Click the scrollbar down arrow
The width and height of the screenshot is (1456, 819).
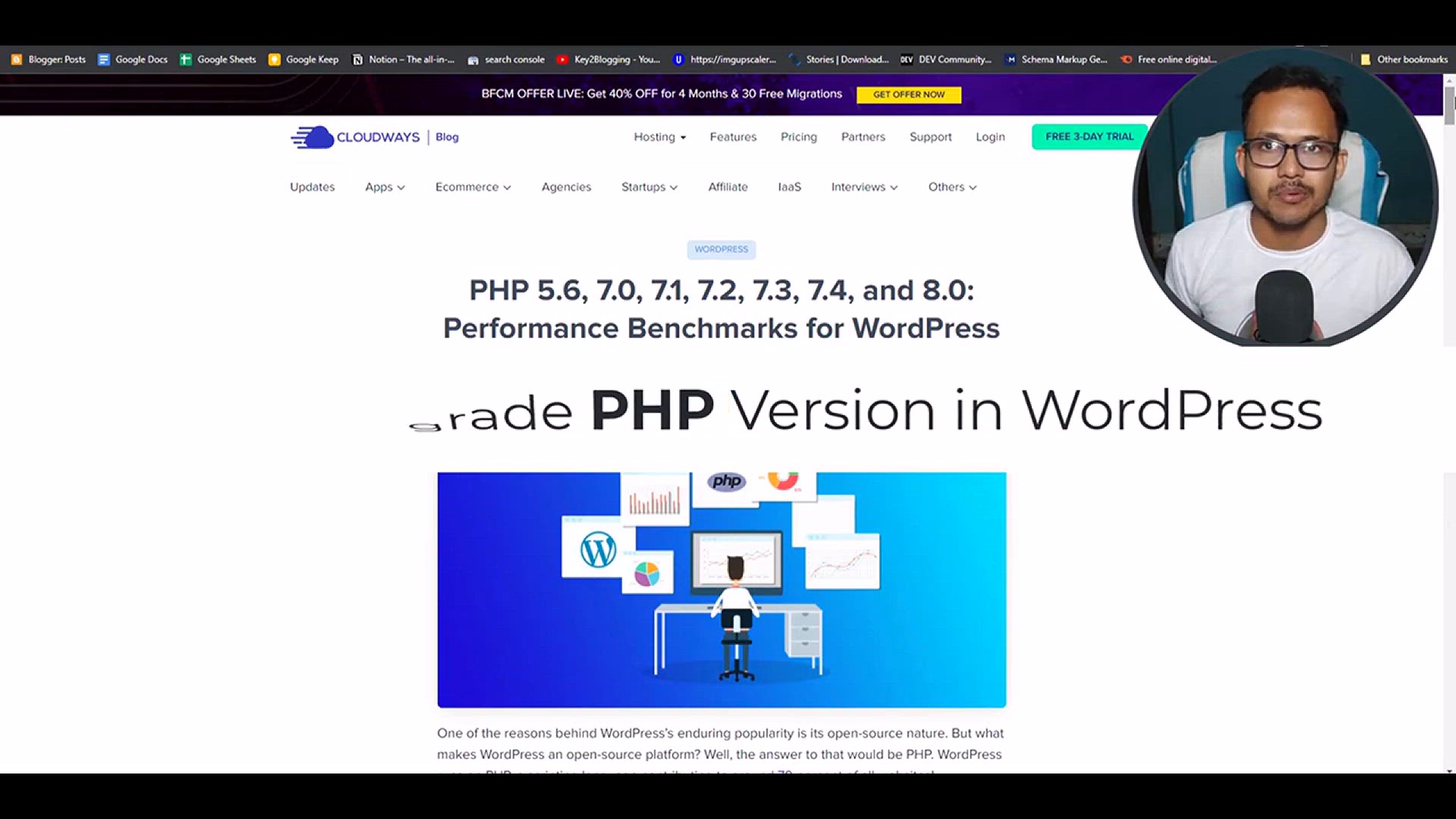tap(1449, 770)
